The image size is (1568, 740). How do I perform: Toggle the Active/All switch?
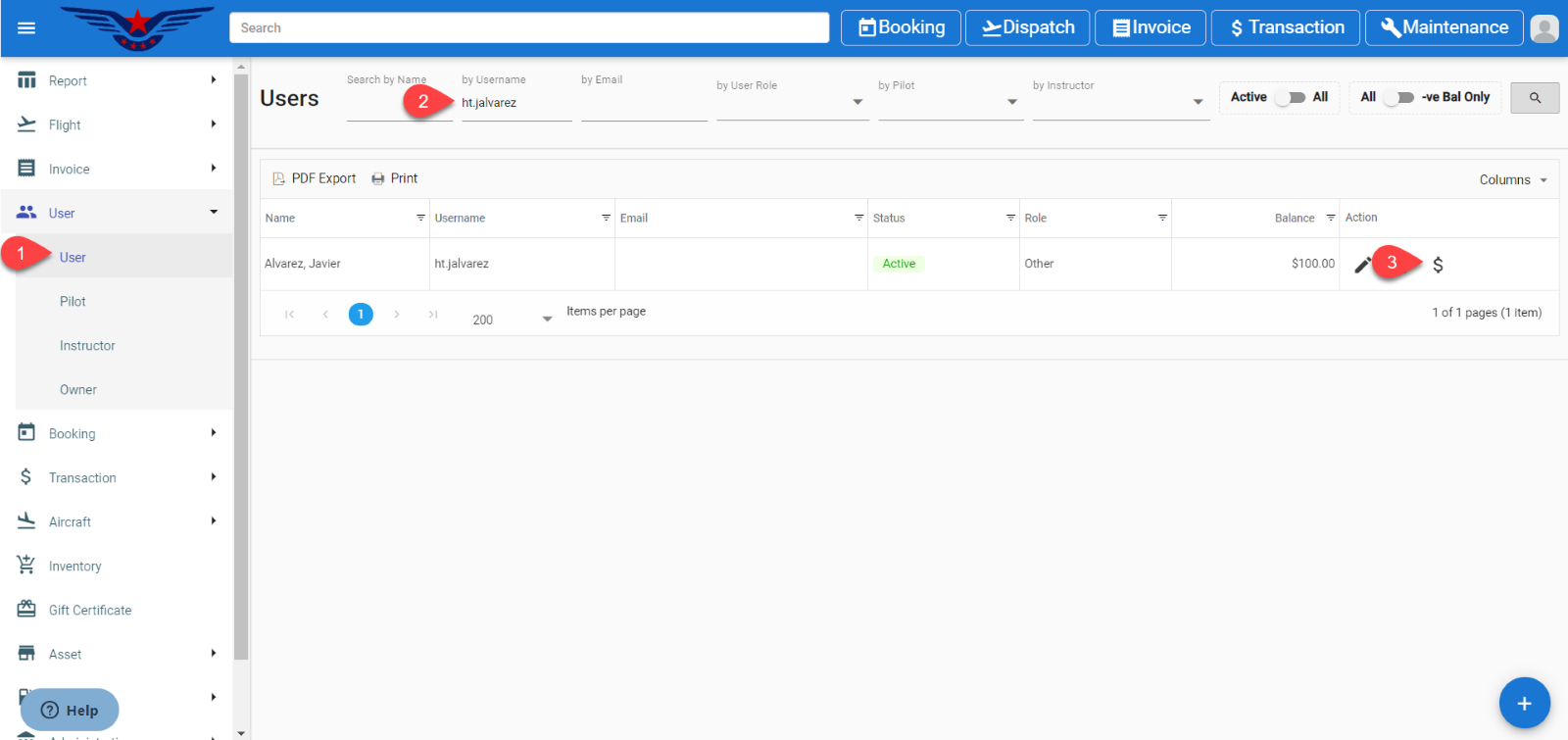click(1290, 97)
